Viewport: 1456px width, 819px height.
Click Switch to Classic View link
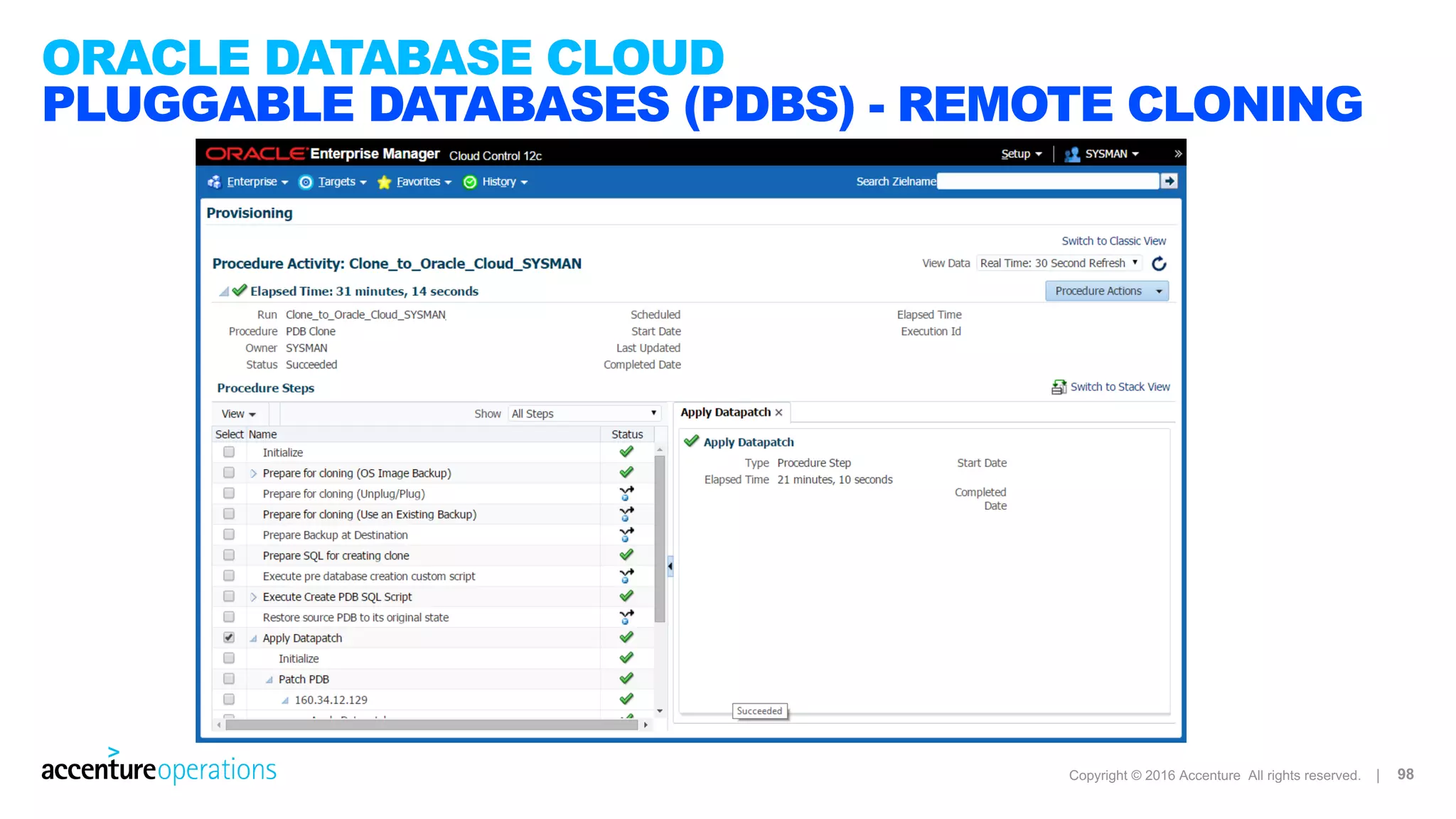[x=1113, y=241]
